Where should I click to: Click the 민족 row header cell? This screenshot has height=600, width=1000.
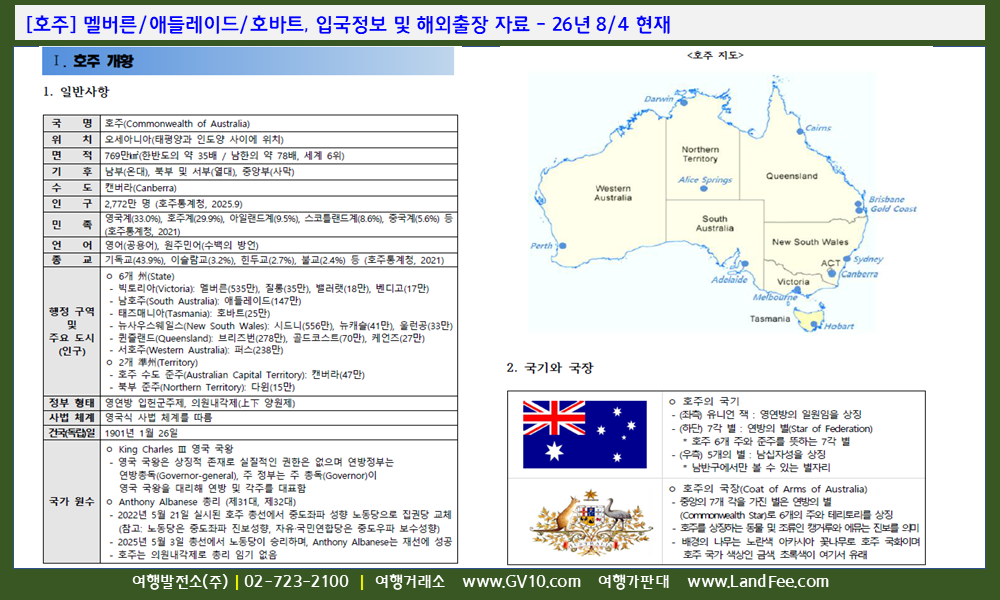(x=72, y=224)
